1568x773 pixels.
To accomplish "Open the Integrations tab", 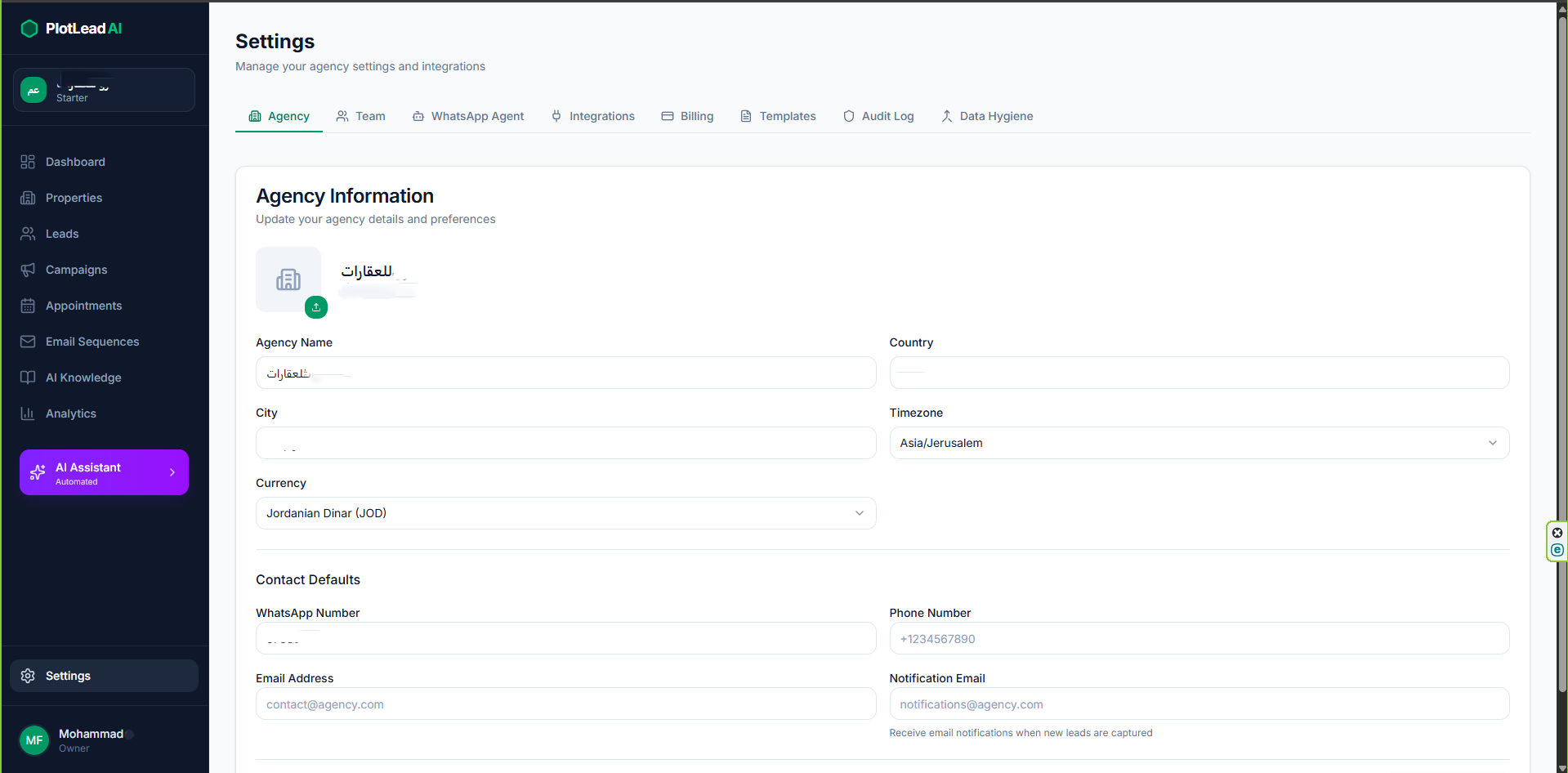I will [592, 116].
